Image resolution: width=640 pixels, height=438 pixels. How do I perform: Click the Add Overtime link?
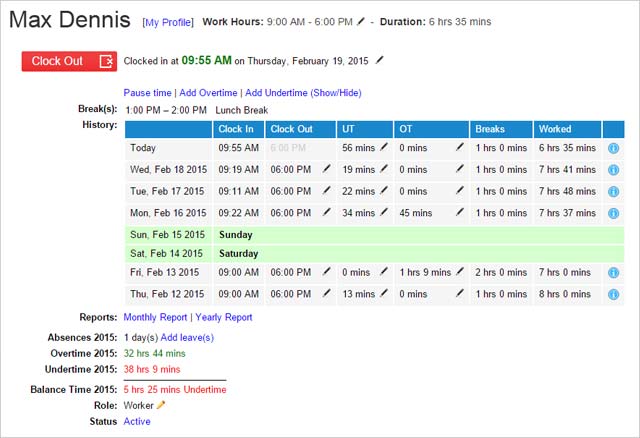pos(208,93)
